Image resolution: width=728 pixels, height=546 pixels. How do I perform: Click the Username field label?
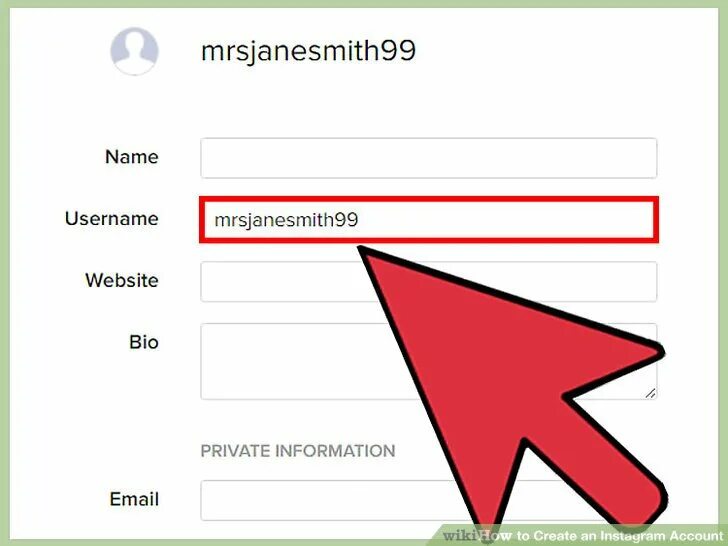tap(112, 219)
